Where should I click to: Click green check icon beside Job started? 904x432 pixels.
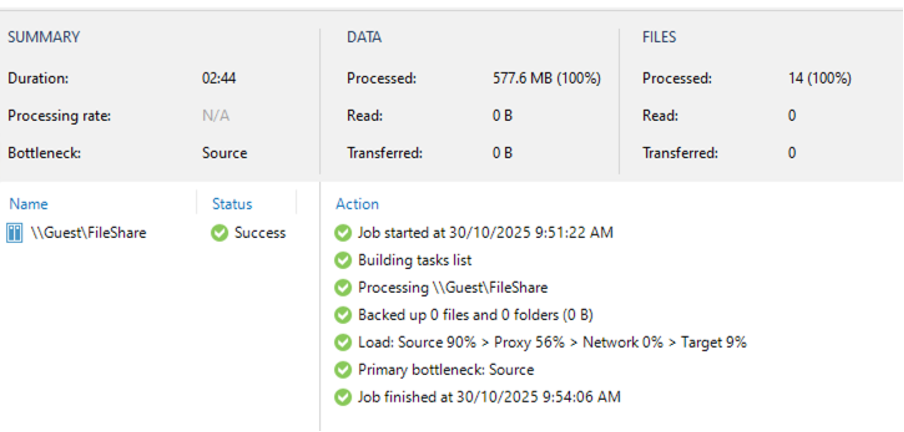click(344, 233)
